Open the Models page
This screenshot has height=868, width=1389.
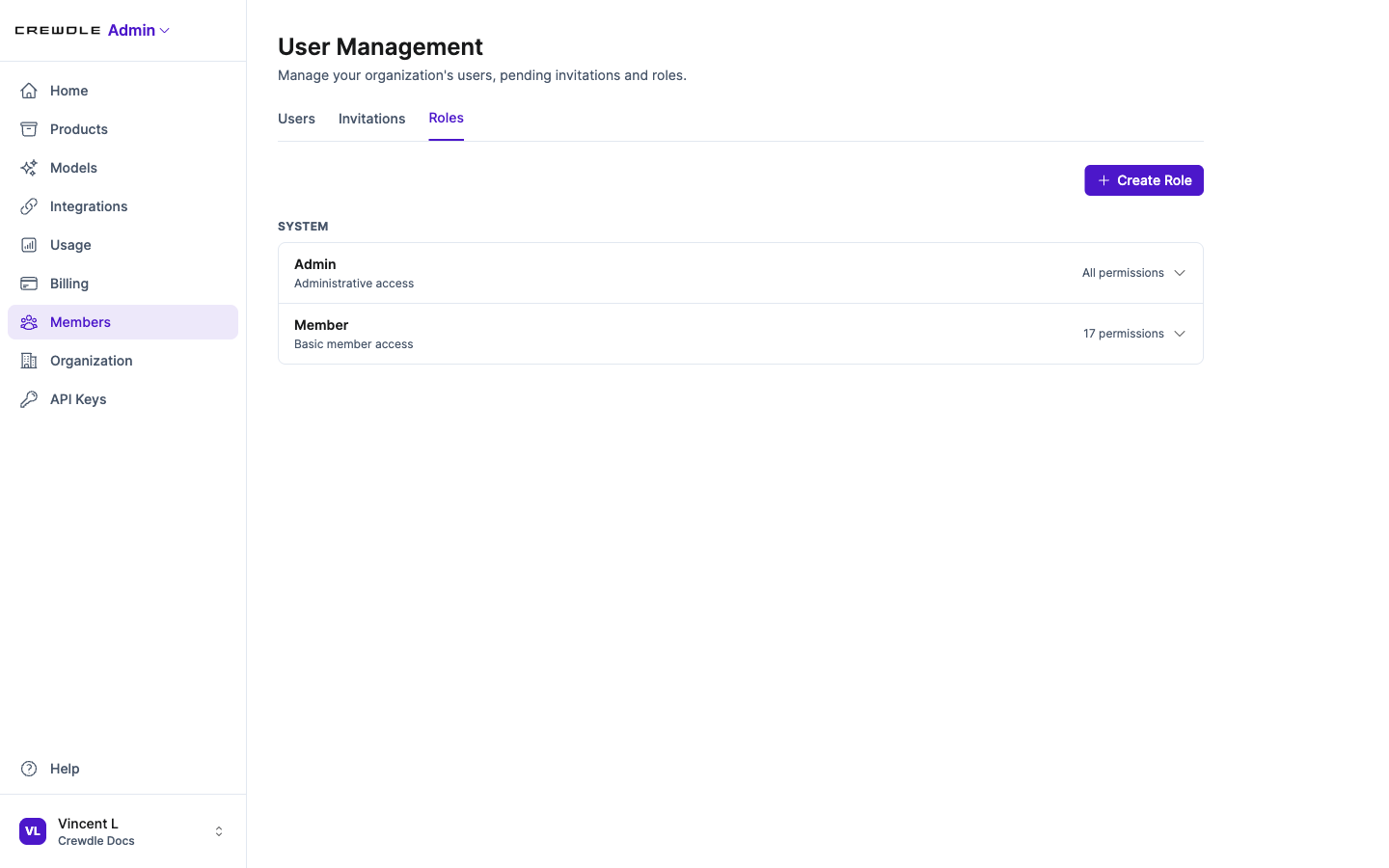(123, 168)
